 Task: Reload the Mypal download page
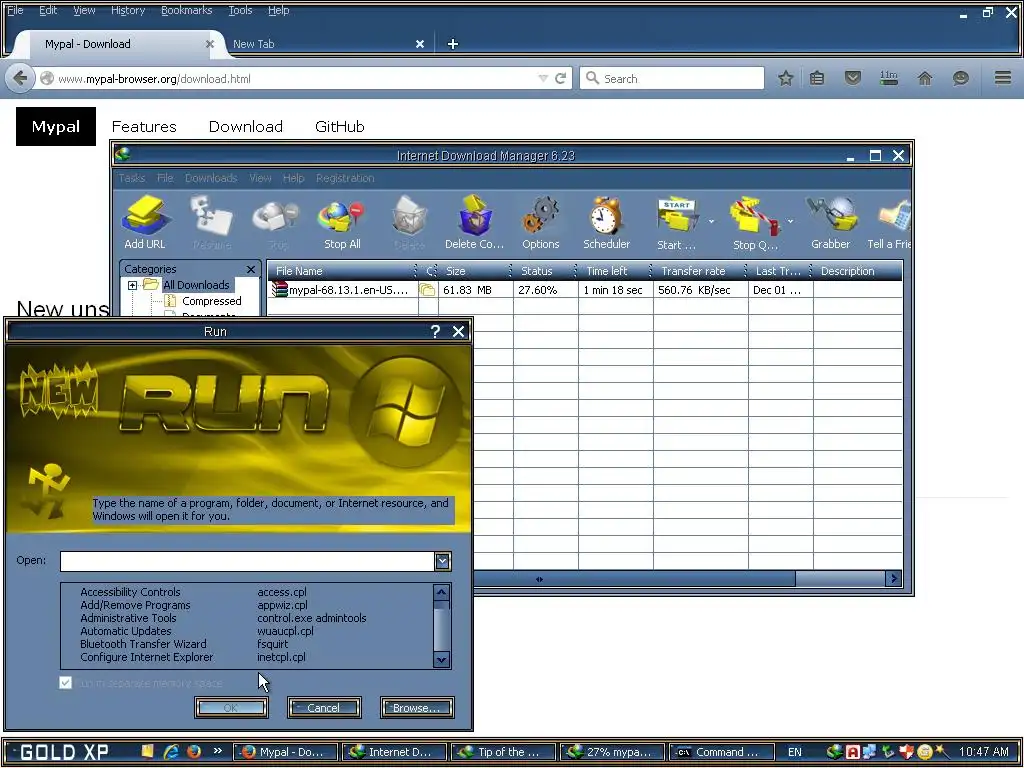coord(560,78)
